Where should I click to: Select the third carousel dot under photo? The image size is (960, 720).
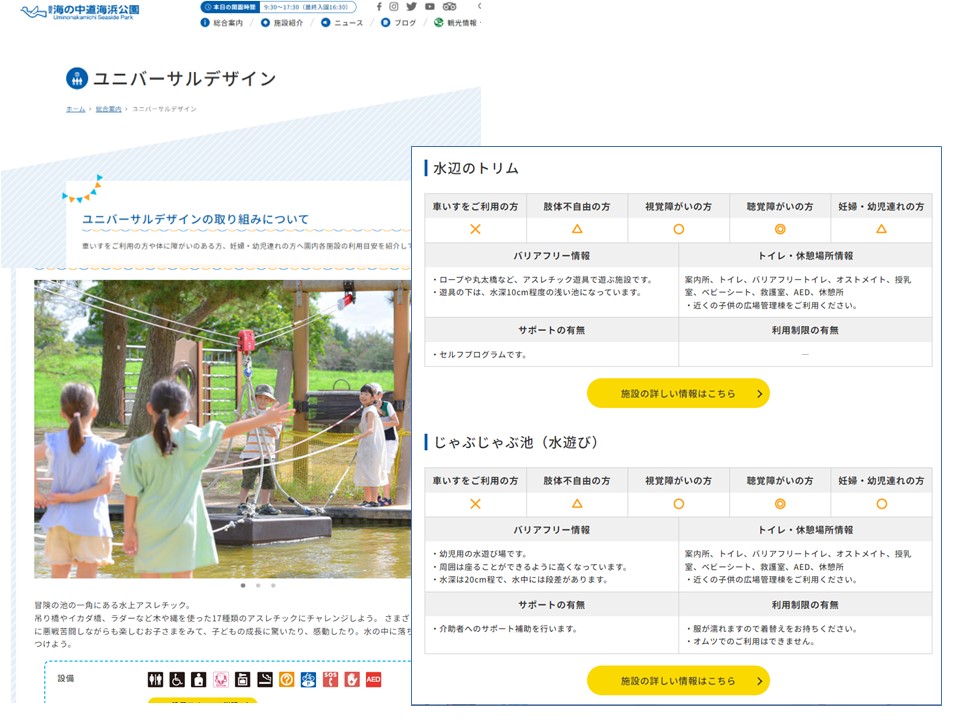273,586
